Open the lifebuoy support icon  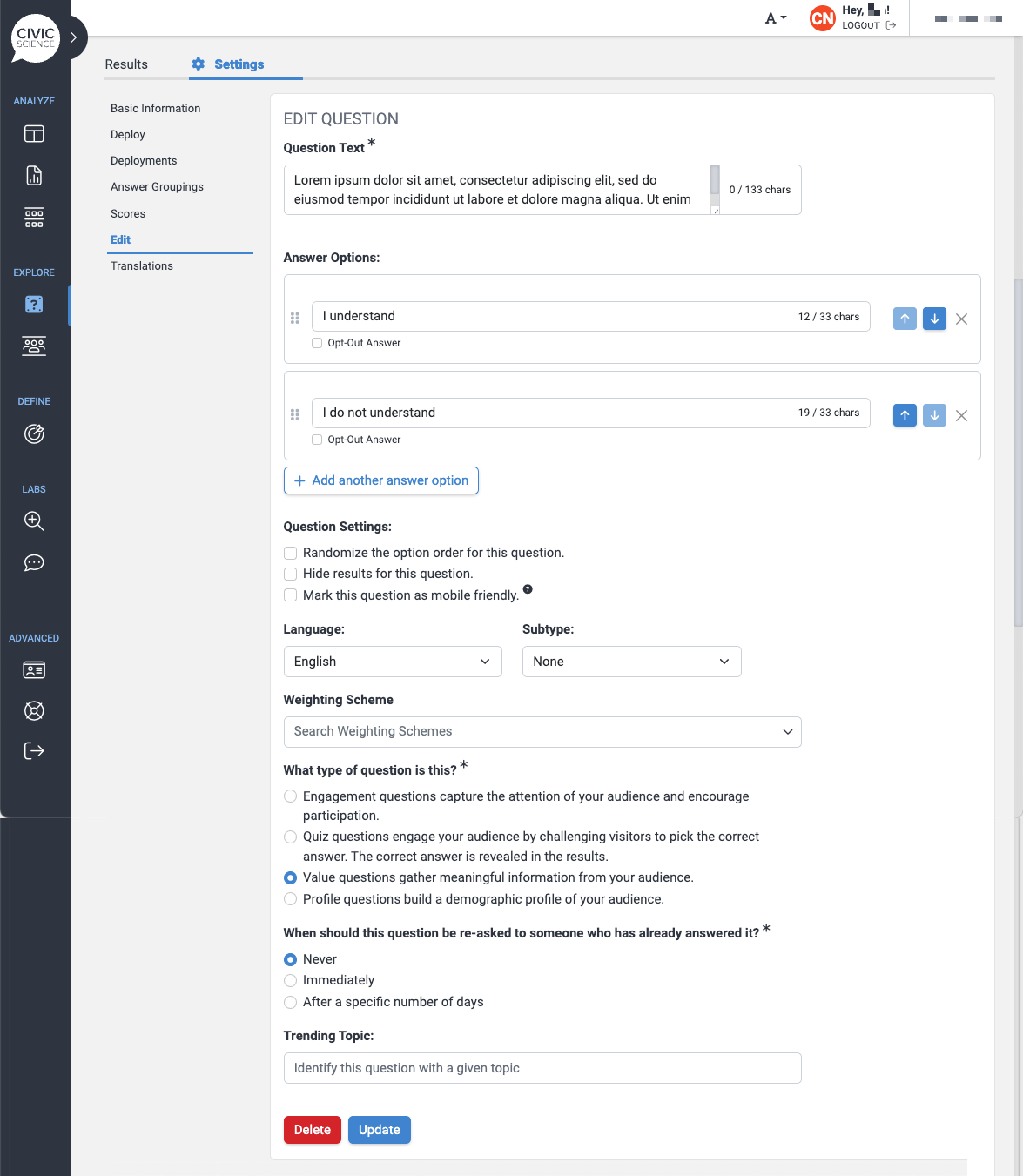coord(34,710)
